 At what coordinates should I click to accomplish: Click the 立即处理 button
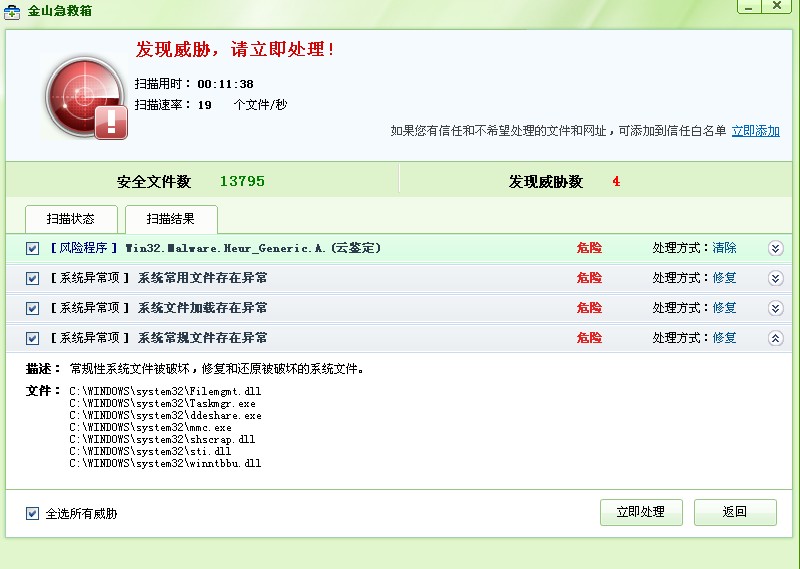point(641,512)
